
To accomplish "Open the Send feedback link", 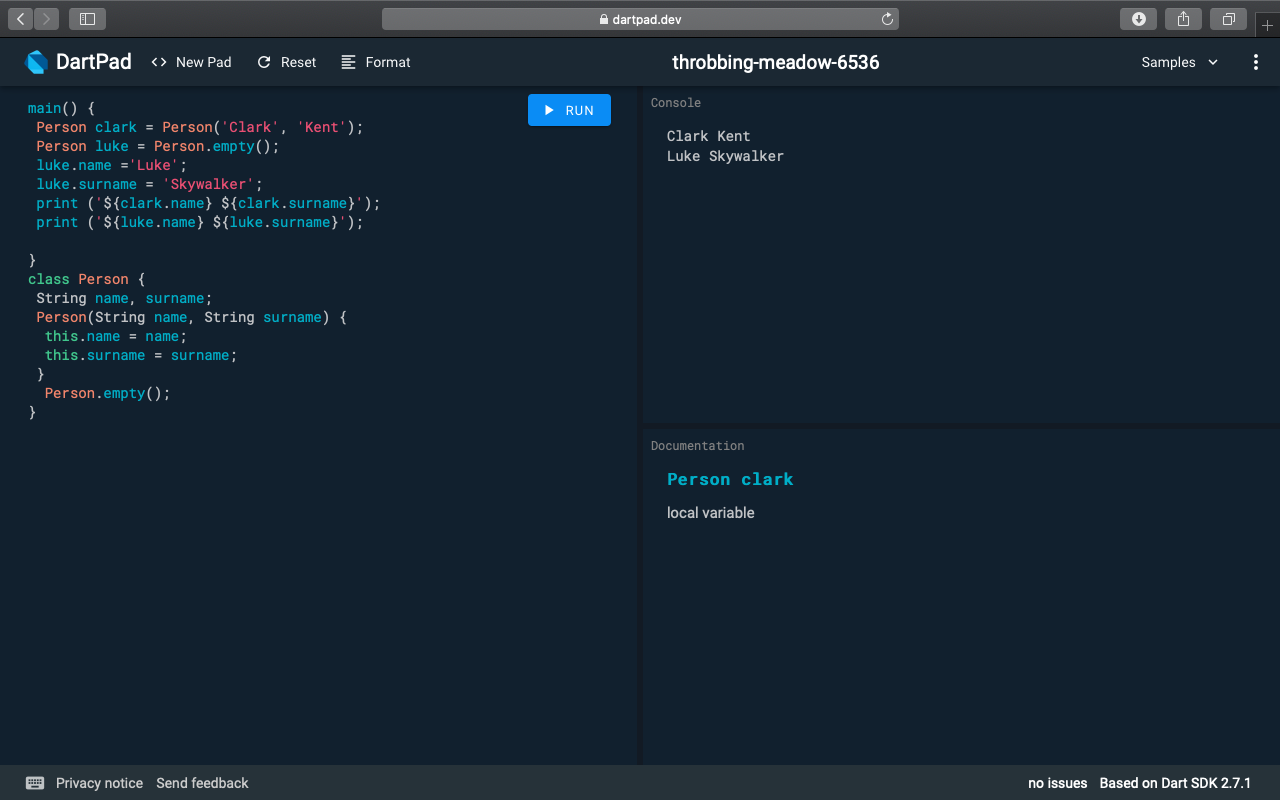I will (x=202, y=783).
